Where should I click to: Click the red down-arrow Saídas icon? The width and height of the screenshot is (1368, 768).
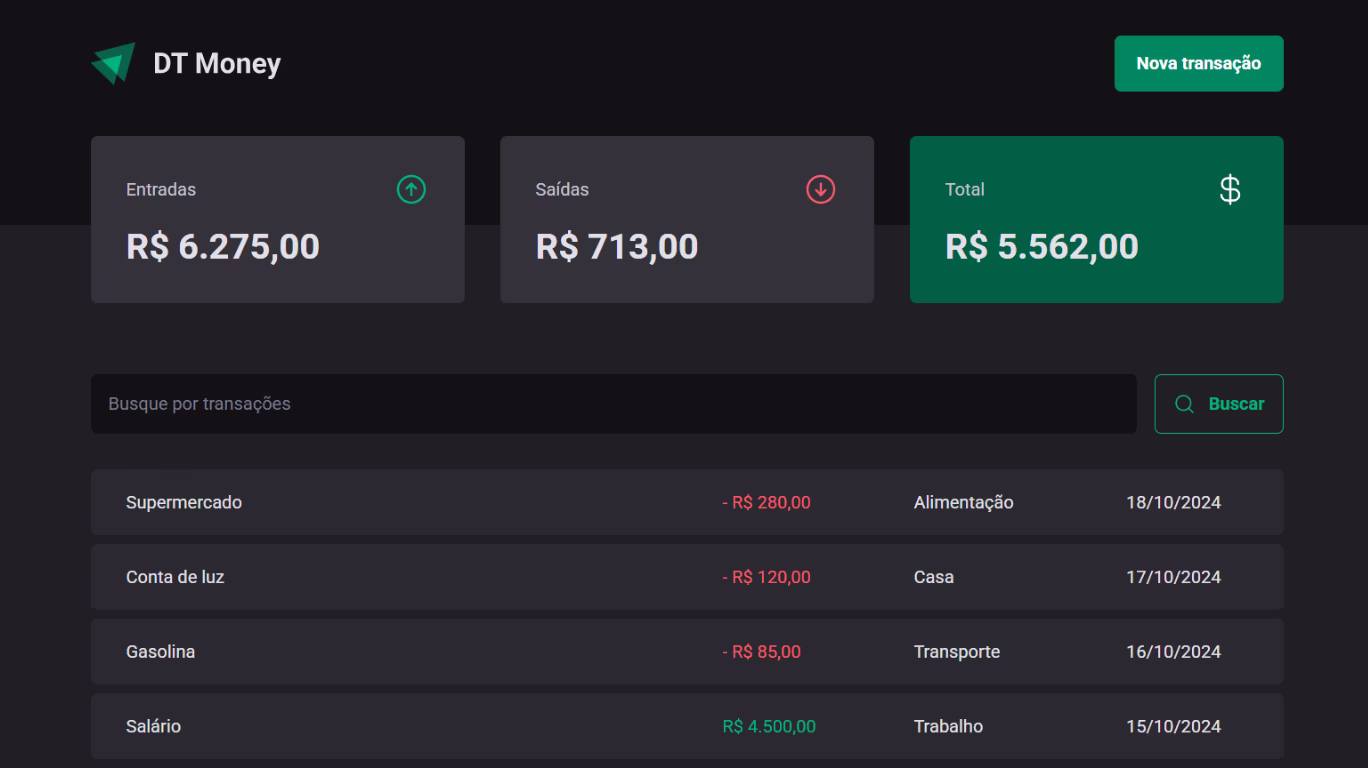pos(821,189)
